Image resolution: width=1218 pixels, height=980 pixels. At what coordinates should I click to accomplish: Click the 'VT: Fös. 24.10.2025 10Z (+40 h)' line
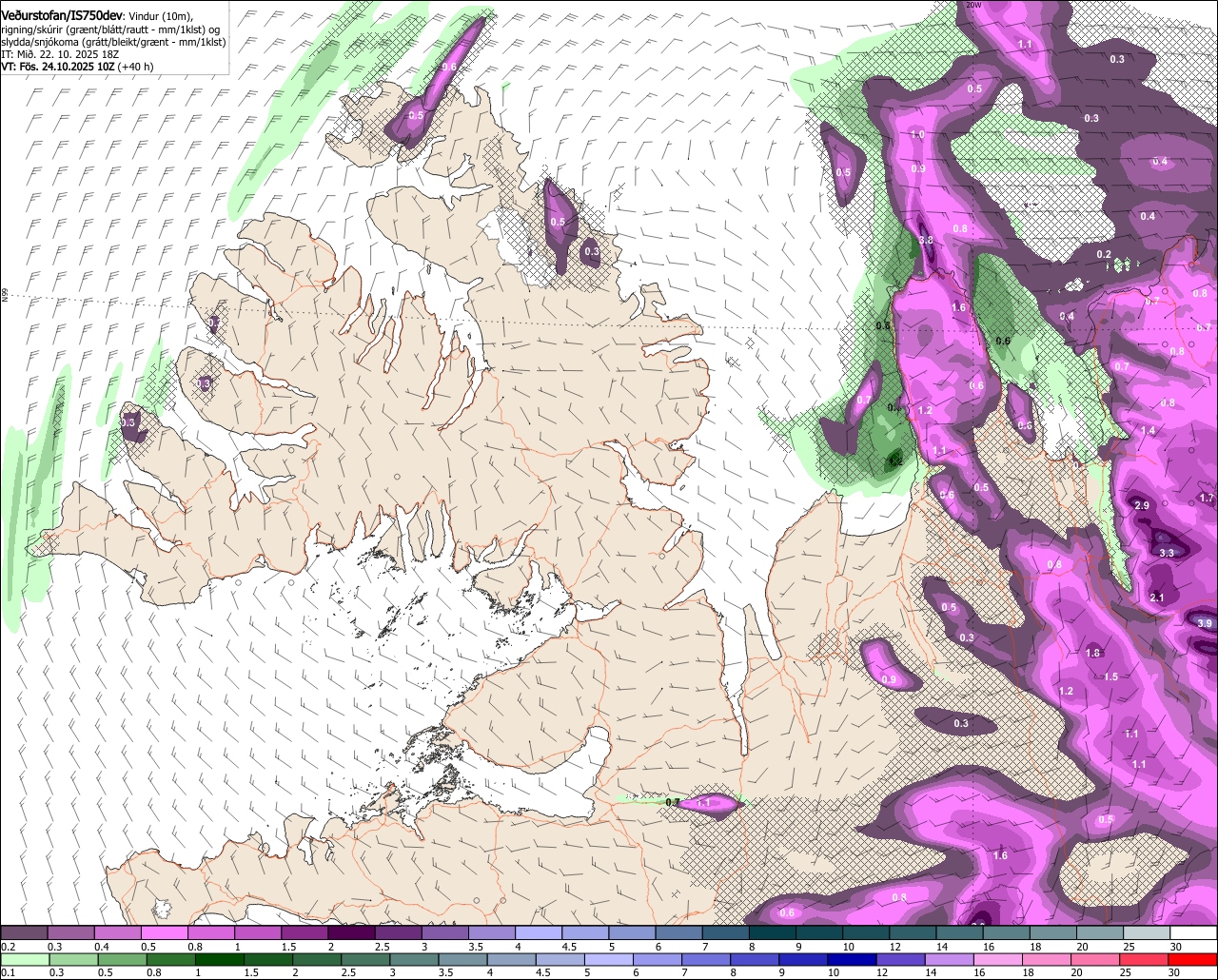(77, 67)
